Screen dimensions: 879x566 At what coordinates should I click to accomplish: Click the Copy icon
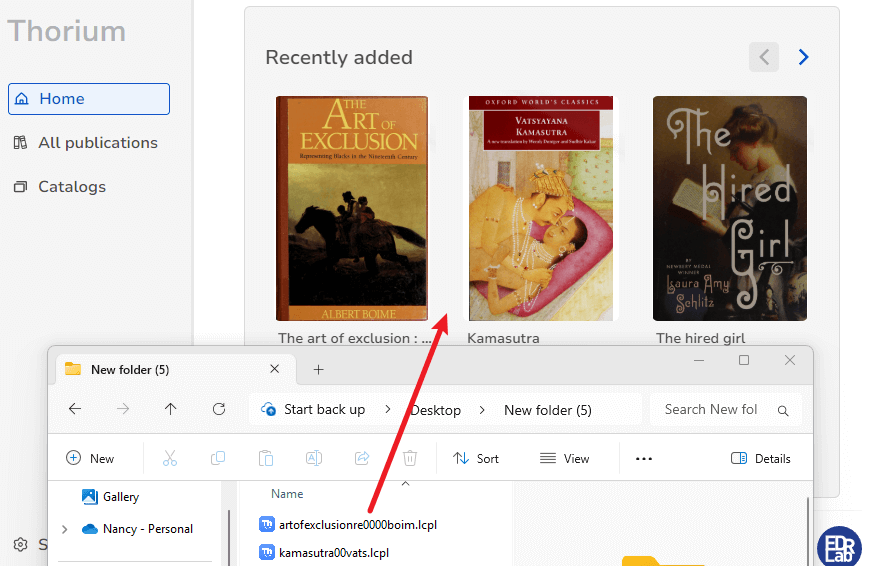218,458
